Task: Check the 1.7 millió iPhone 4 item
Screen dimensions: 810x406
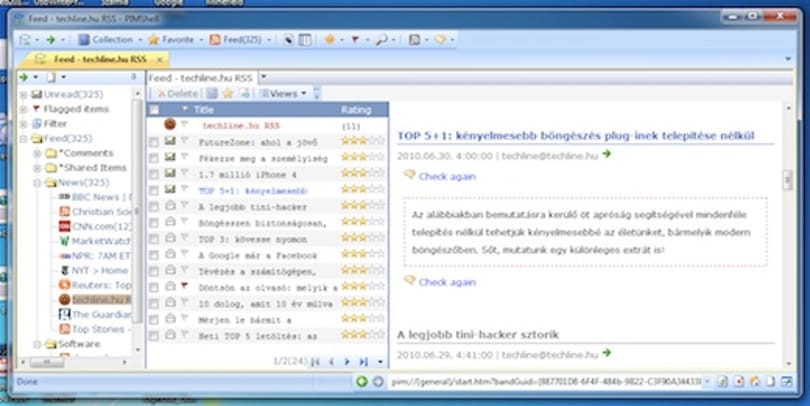Action: pyautogui.click(x=153, y=175)
